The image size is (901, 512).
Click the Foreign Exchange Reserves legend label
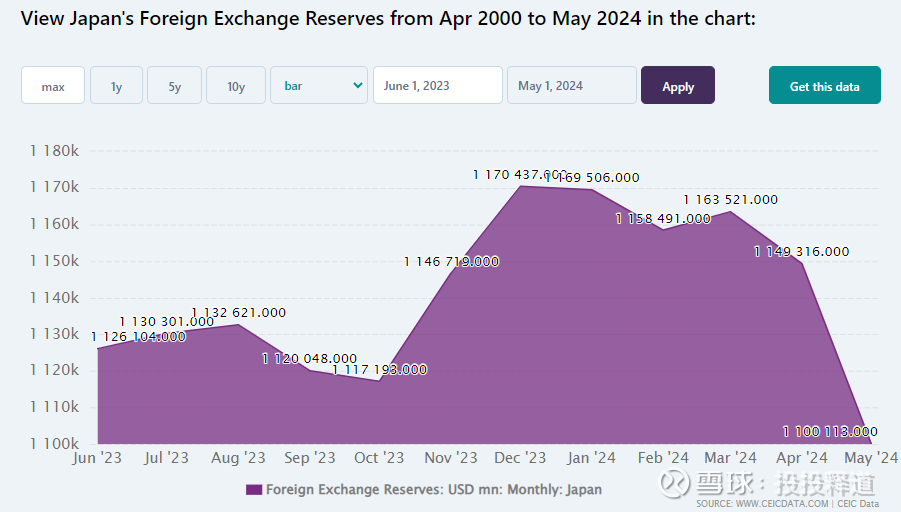(434, 490)
